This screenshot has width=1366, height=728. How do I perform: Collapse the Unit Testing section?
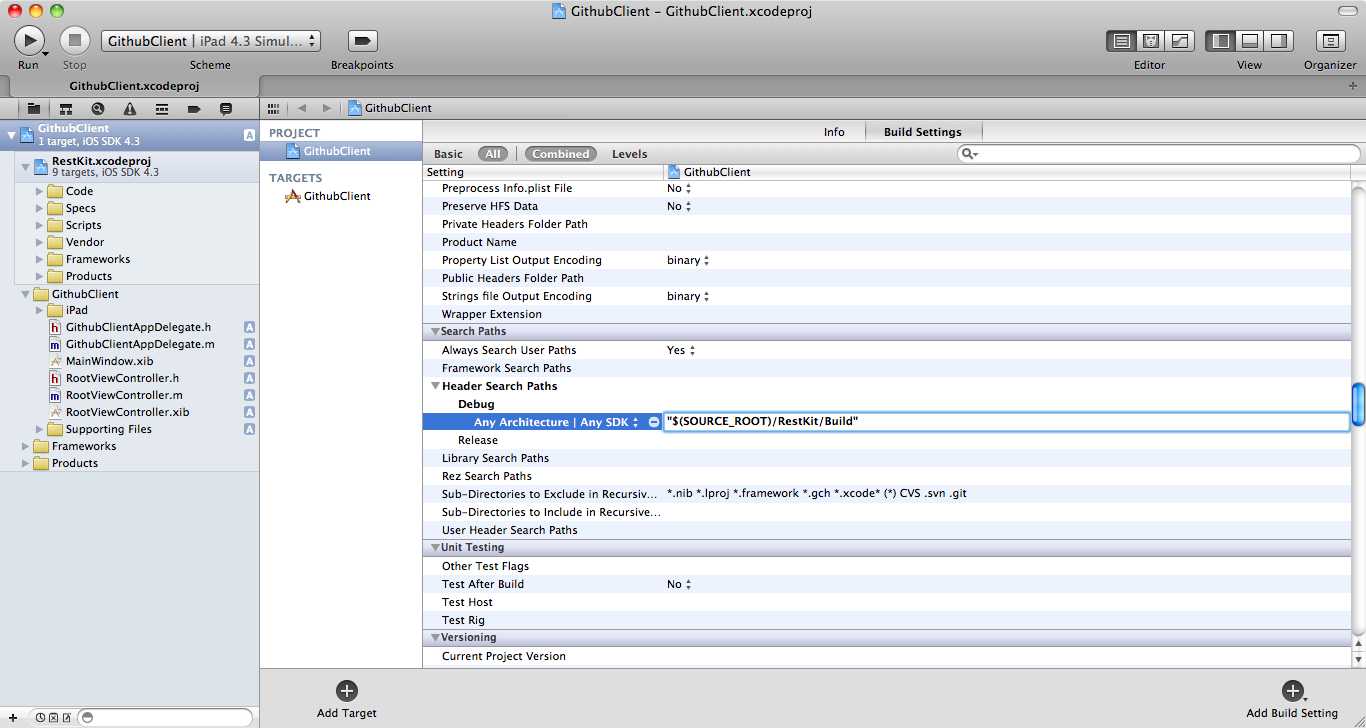tap(435, 547)
